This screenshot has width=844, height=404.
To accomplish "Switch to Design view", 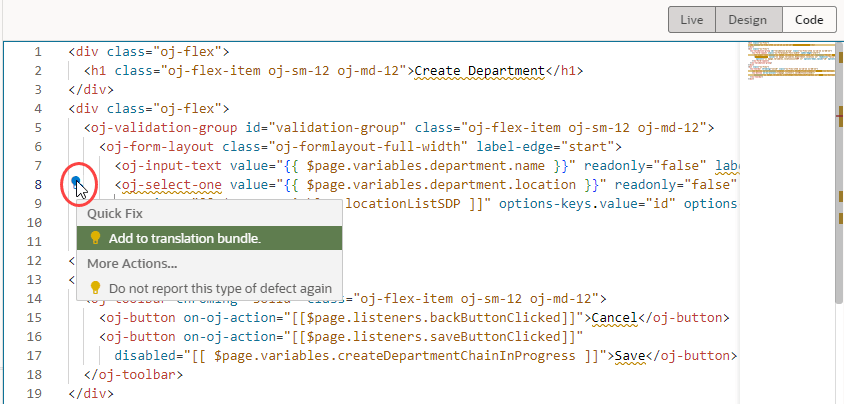I will coord(748,20).
